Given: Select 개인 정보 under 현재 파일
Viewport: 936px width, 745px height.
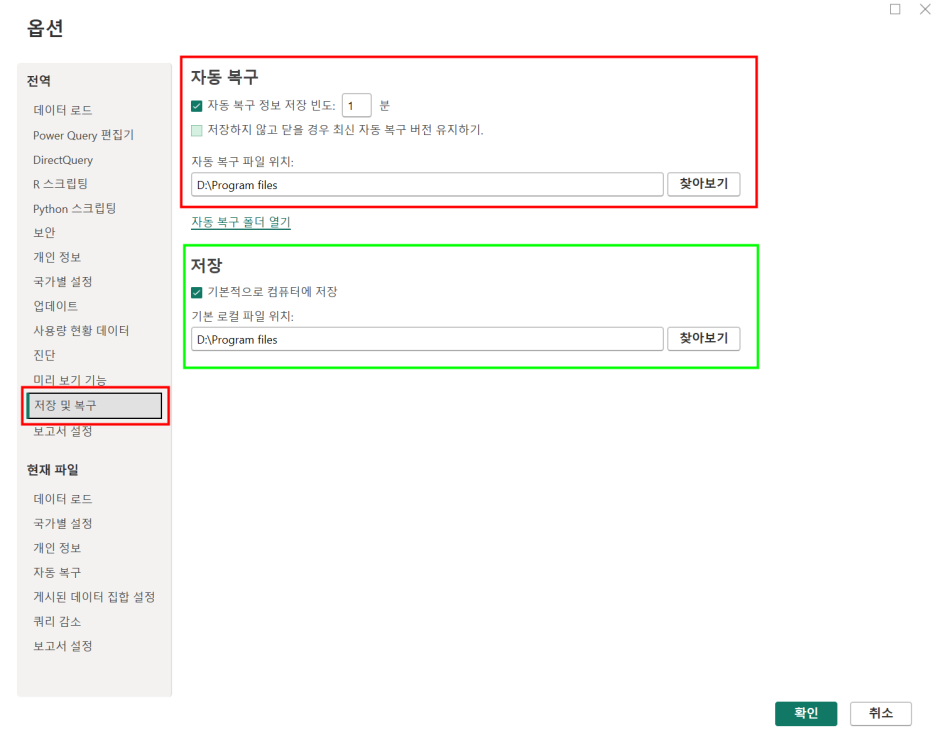Looking at the screenshot, I should coord(57,548).
